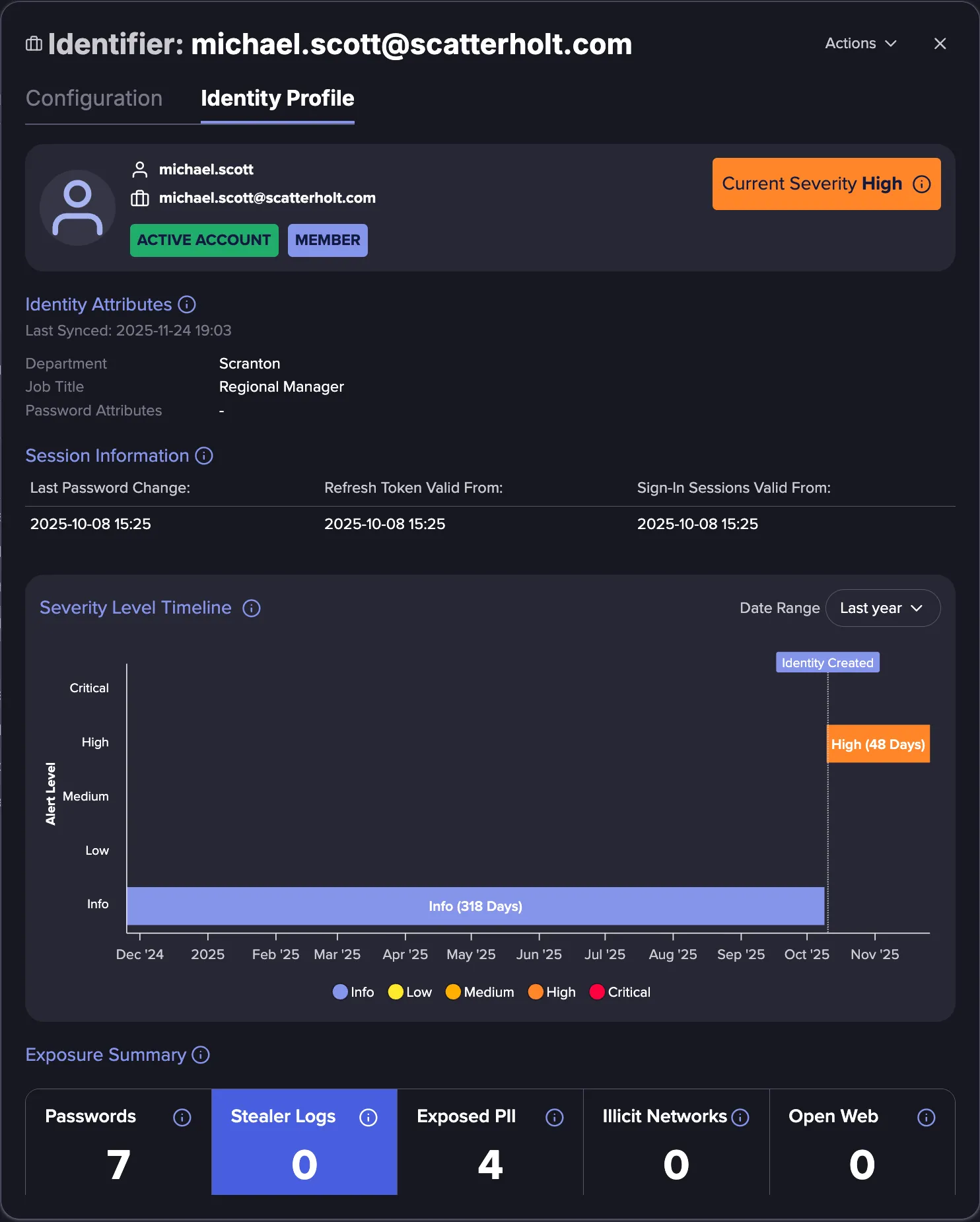Image resolution: width=980 pixels, height=1222 pixels.
Task: Click the MEMBER role badge
Action: (328, 240)
